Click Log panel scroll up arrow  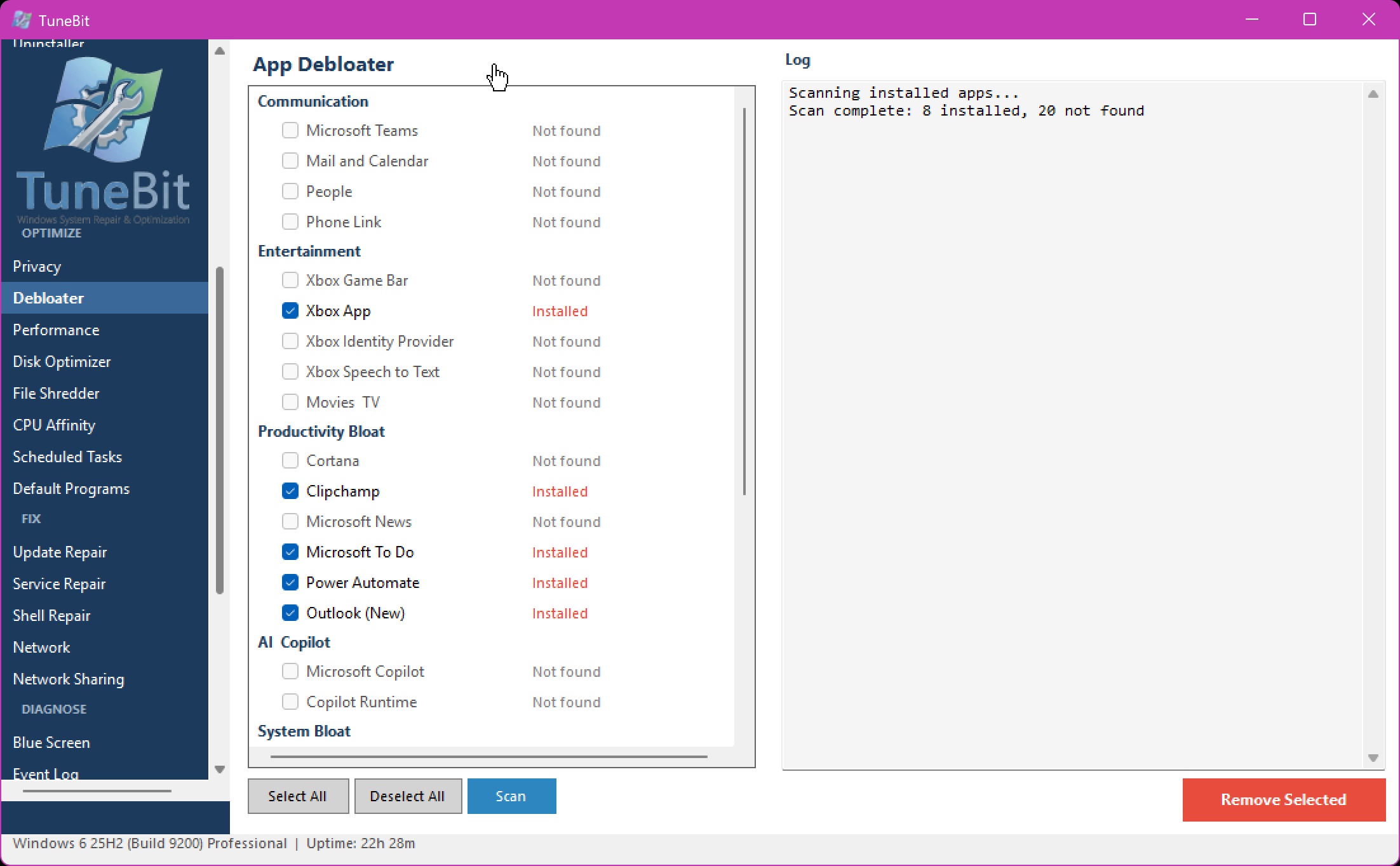point(1373,94)
